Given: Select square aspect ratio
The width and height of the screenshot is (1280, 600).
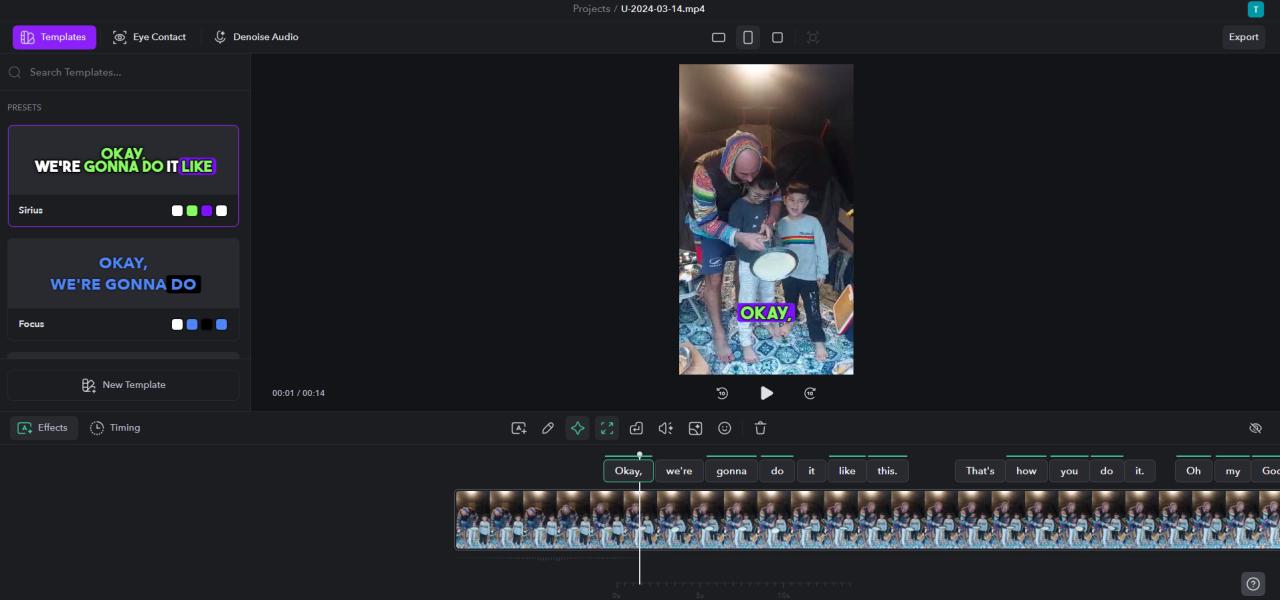Looking at the screenshot, I should [x=777, y=37].
